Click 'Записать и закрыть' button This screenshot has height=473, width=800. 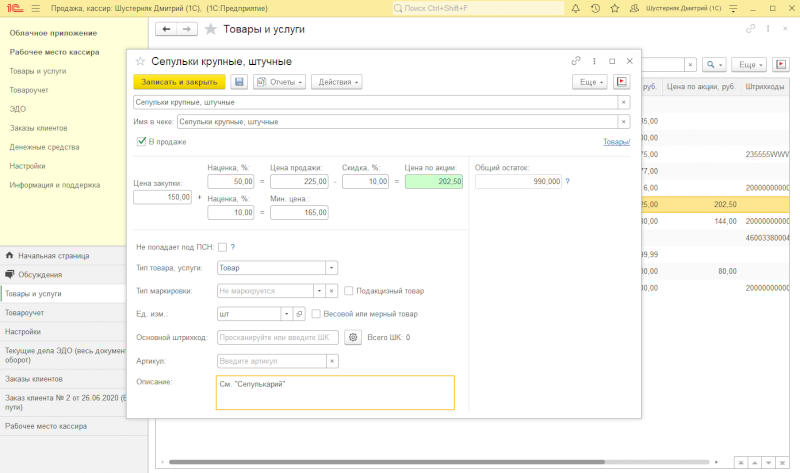pyautogui.click(x=179, y=82)
